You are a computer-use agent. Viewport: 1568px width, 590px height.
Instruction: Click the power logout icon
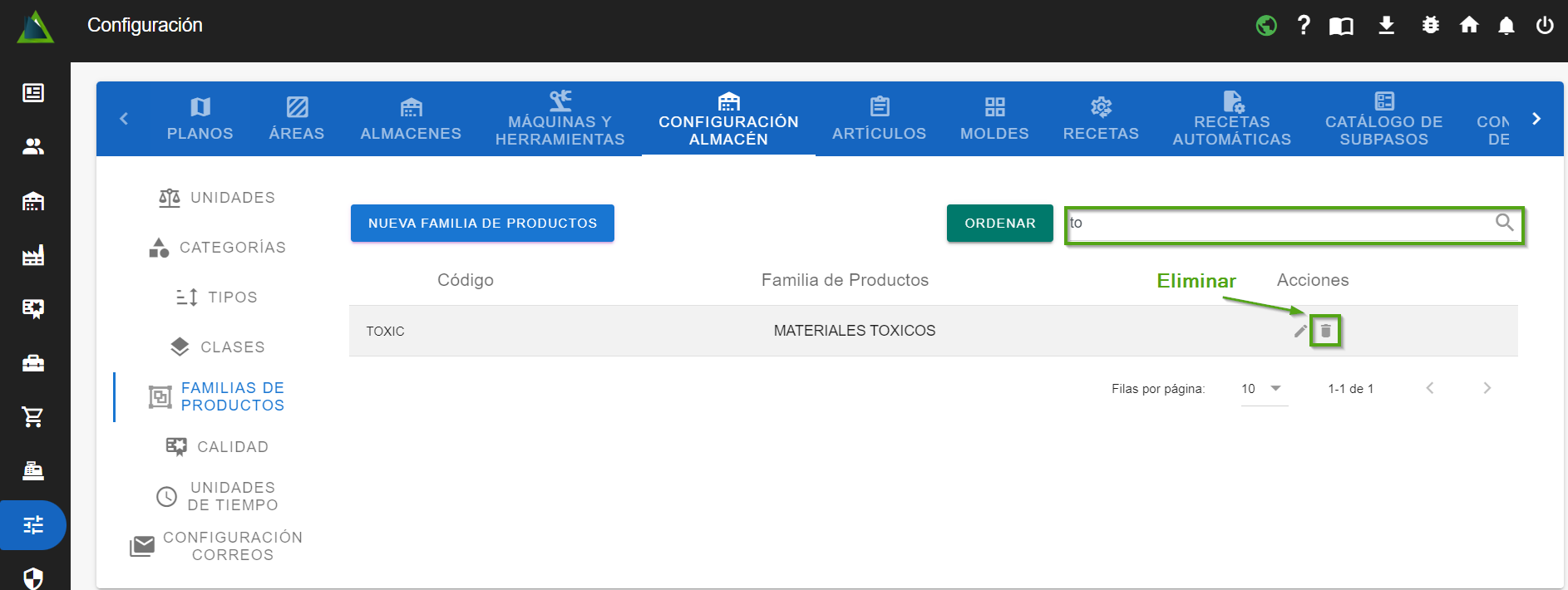1544,26
